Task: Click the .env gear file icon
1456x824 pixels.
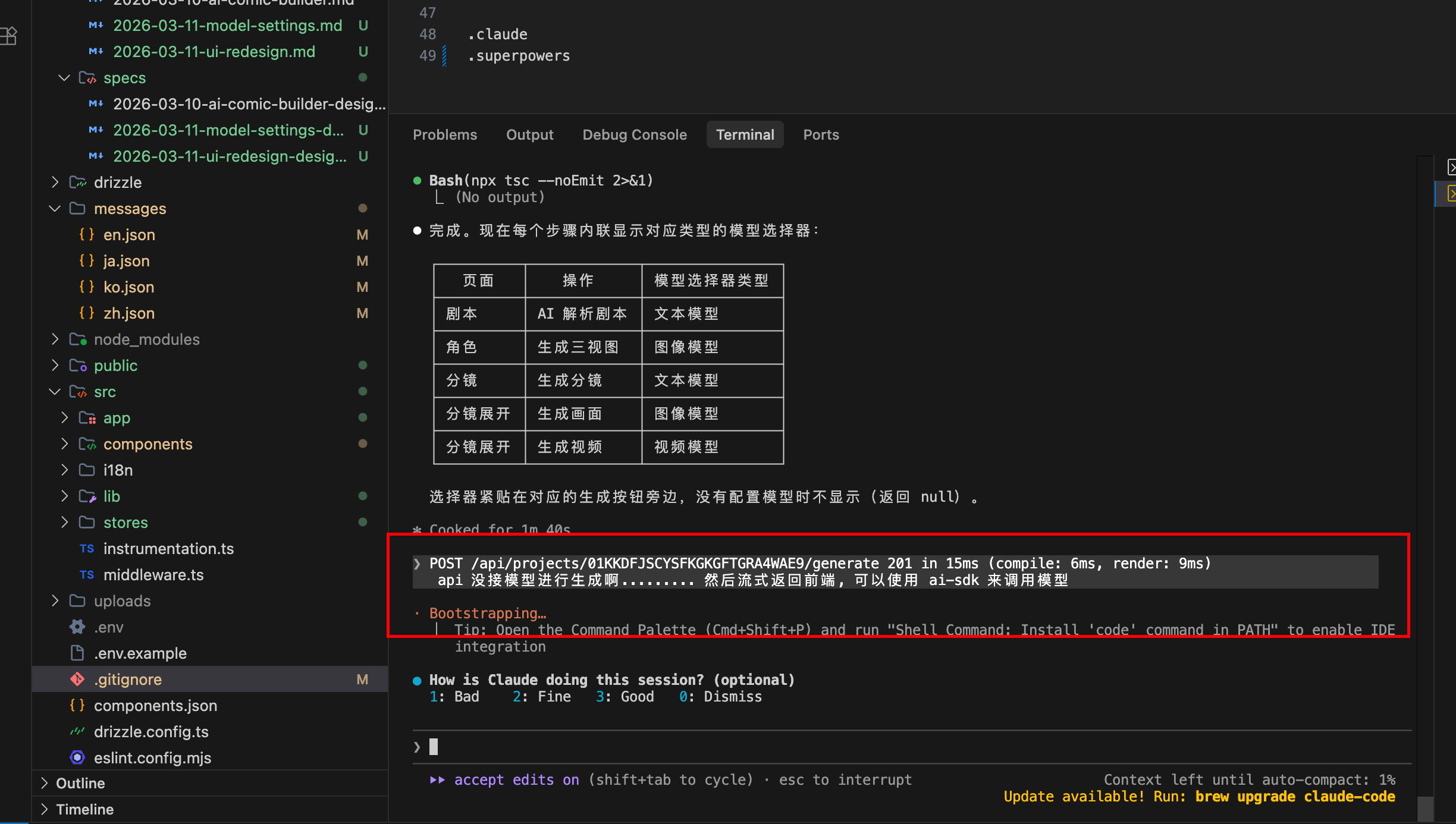Action: (x=77, y=627)
